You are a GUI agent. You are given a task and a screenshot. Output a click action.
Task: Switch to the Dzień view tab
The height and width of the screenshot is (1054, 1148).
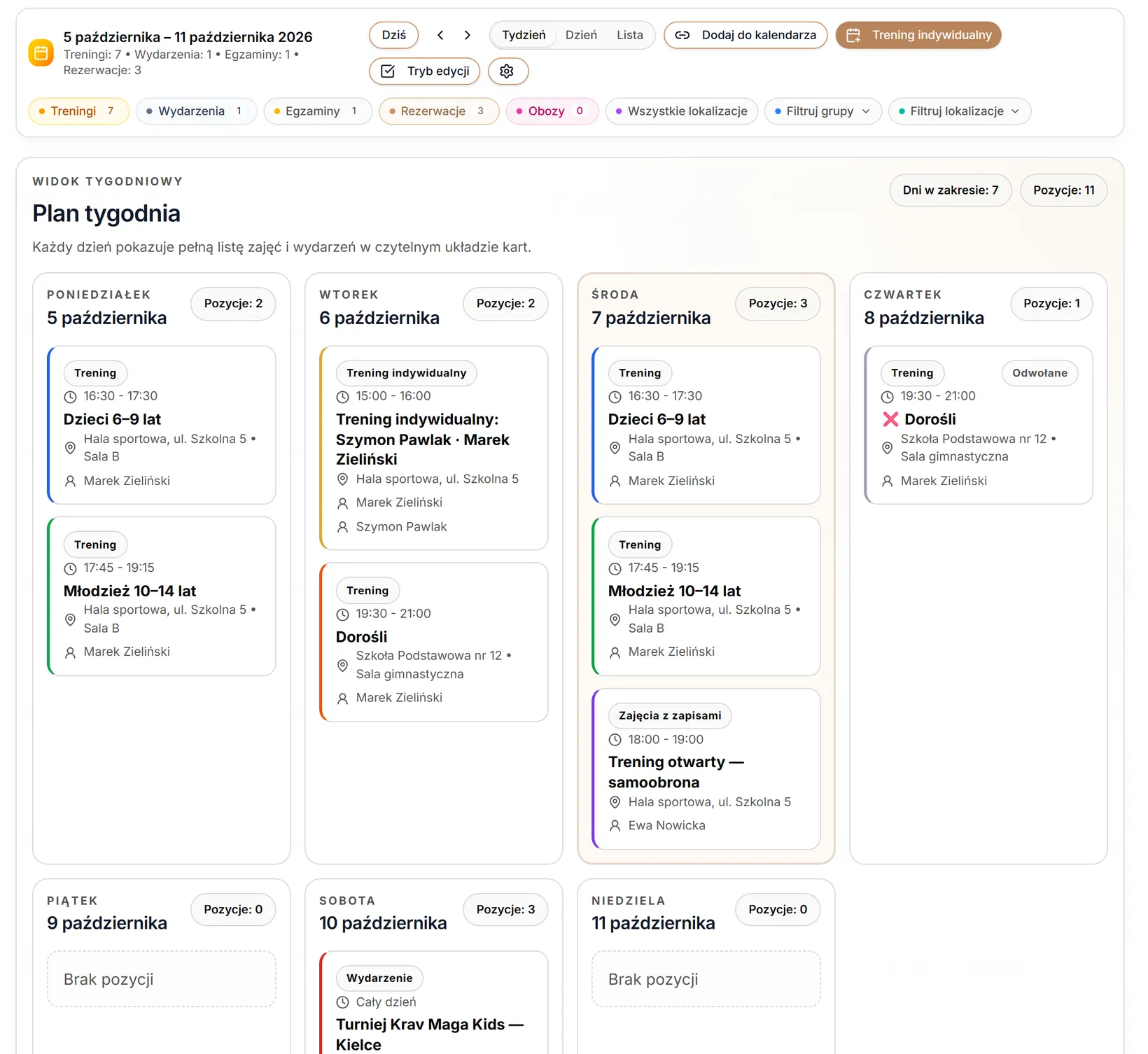click(x=581, y=35)
